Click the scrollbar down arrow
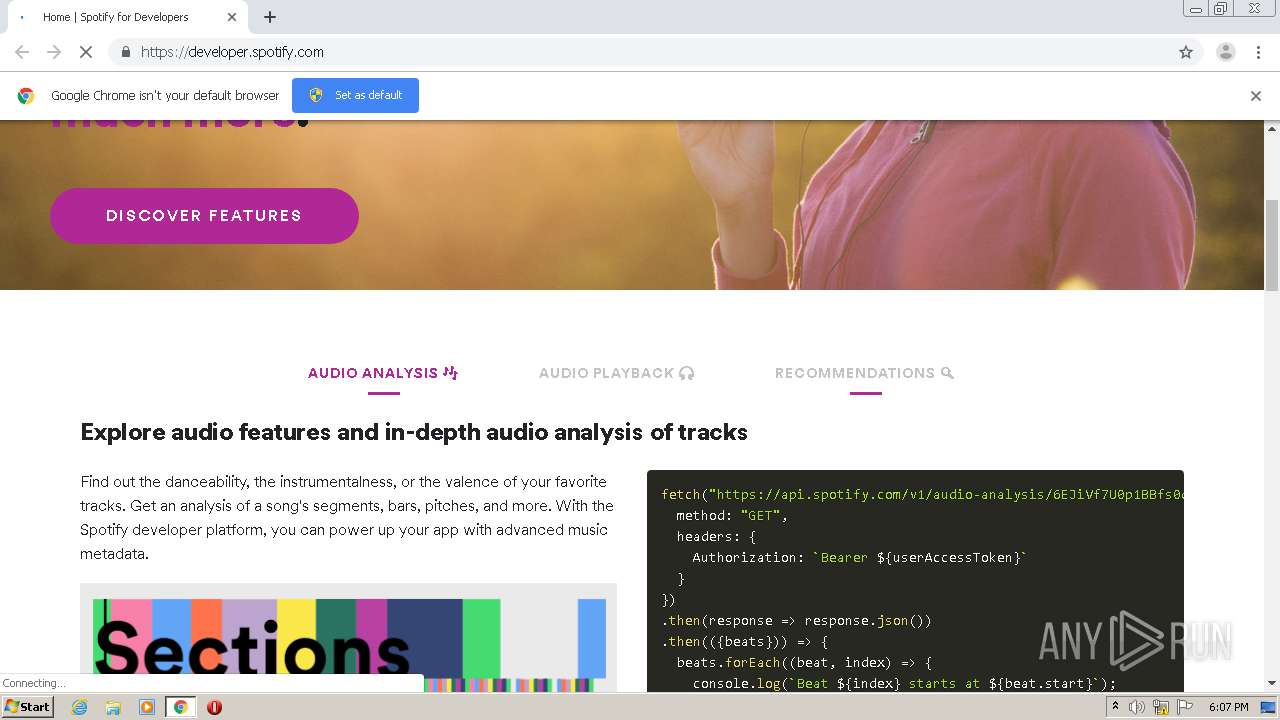 [x=1272, y=683]
